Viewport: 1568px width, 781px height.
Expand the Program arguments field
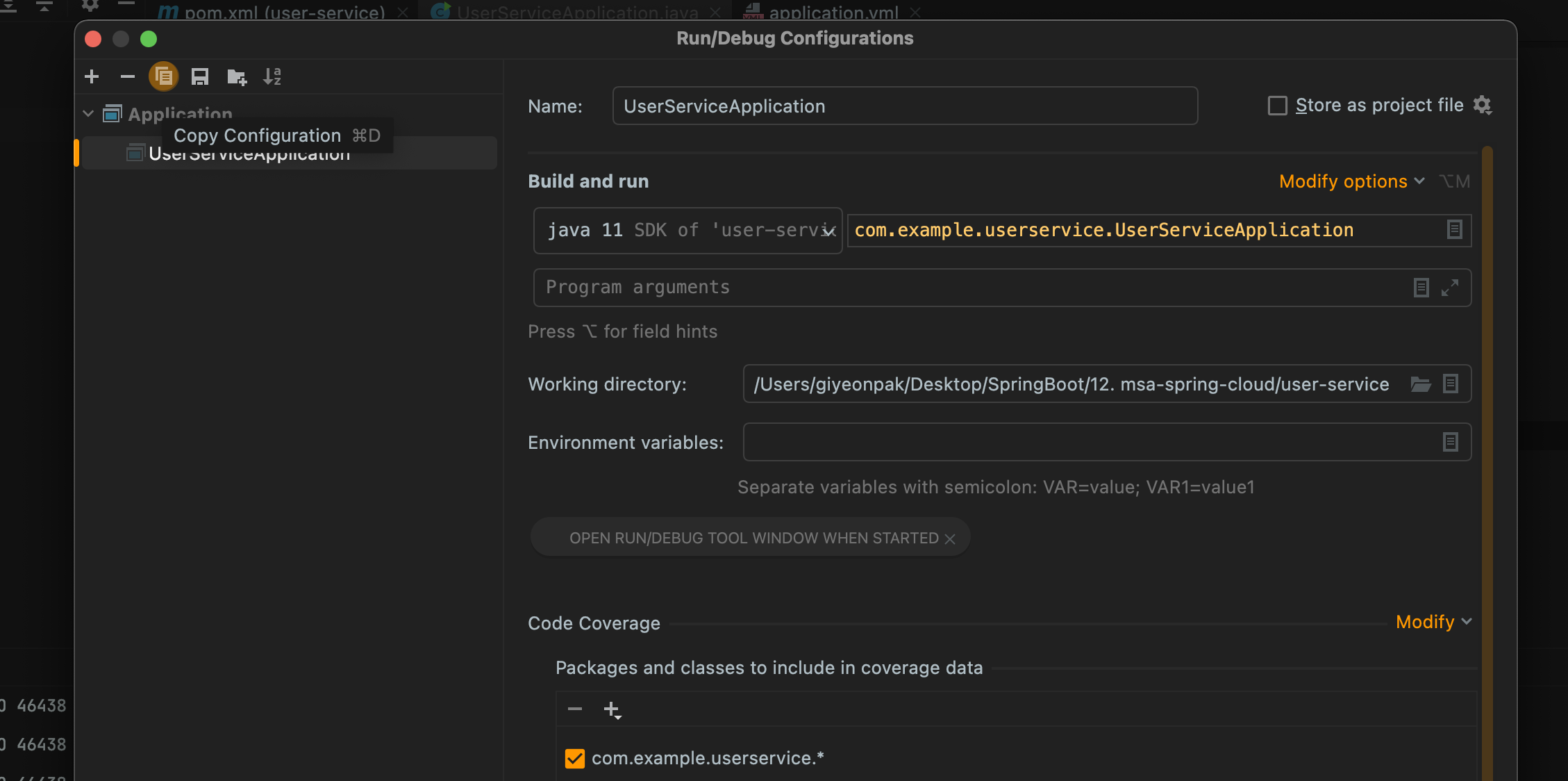[x=1450, y=288]
